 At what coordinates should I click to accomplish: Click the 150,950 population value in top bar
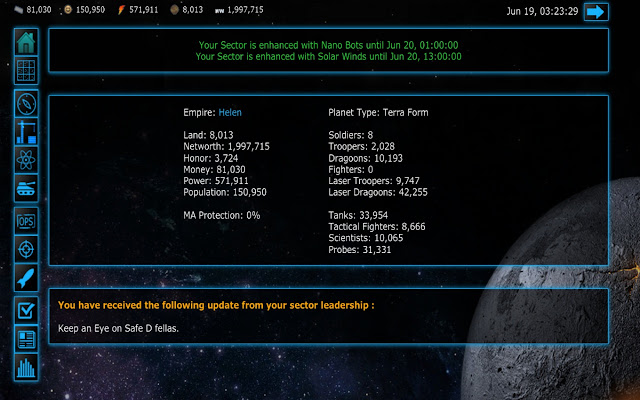(x=90, y=10)
